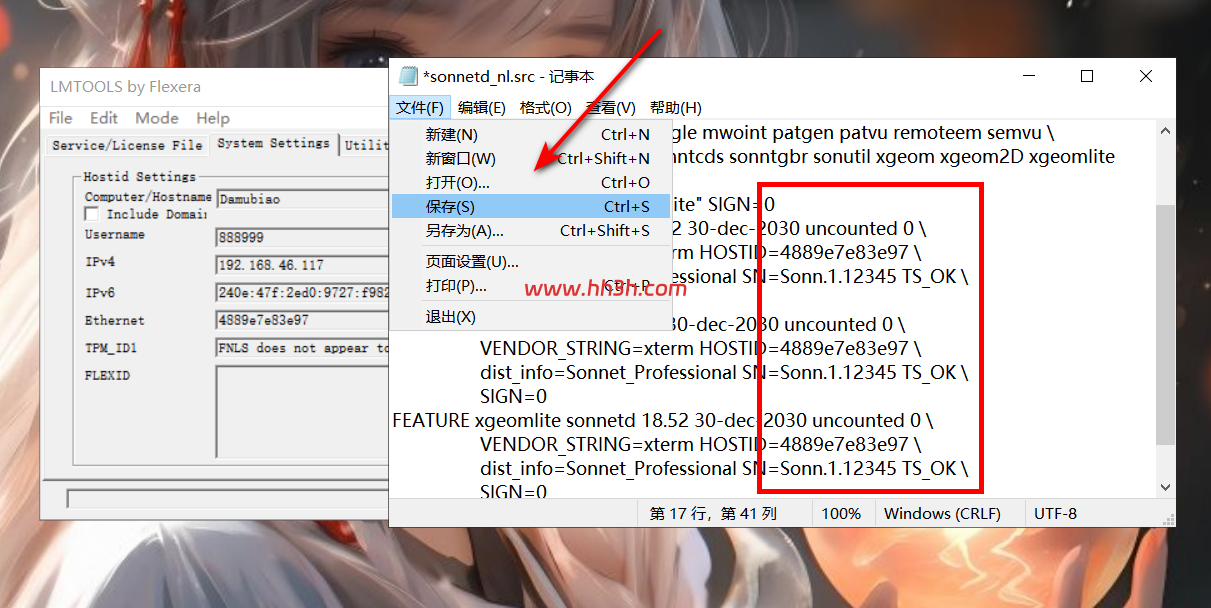Click the Computer/Hostname field showing Damubiao
The image size is (1211, 608).
[303, 199]
